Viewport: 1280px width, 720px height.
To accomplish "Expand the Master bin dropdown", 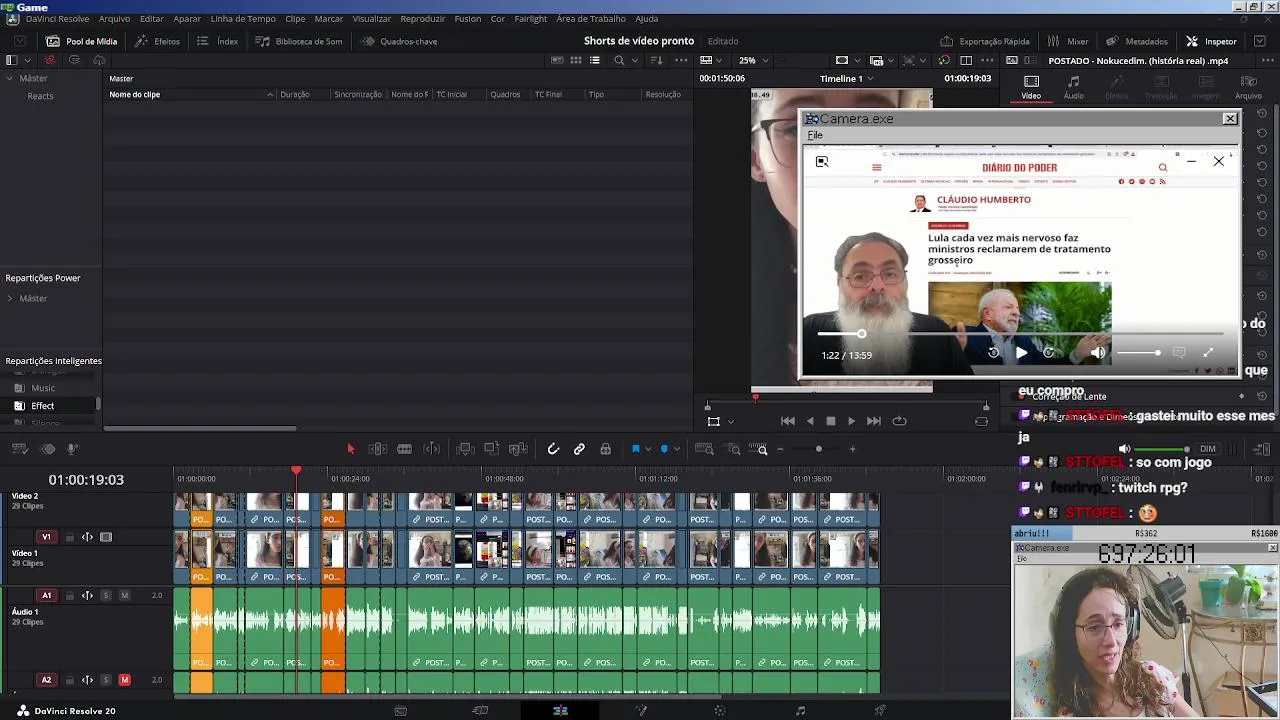I will 9,78.
